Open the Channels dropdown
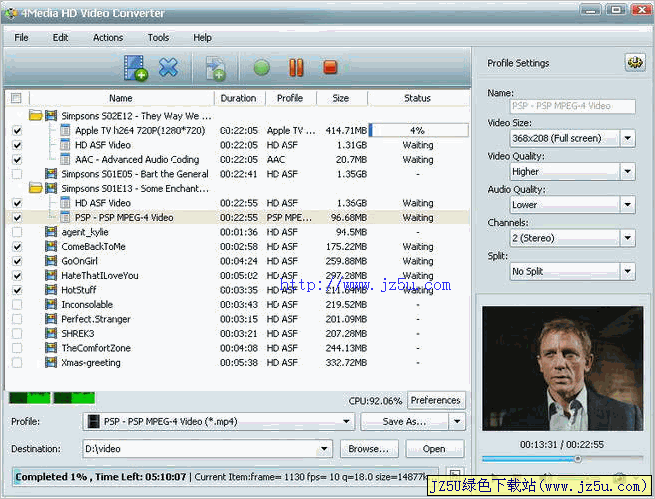The image size is (655, 499). tap(627, 238)
